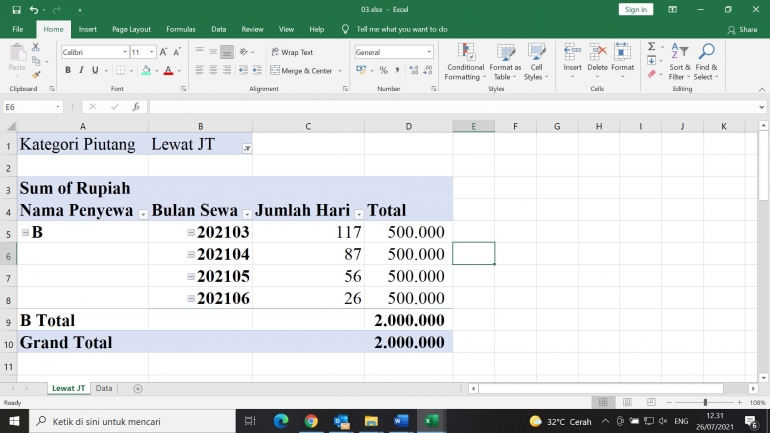
Task: Open the Kategori Piutang filter dropdown
Action: (x=246, y=147)
